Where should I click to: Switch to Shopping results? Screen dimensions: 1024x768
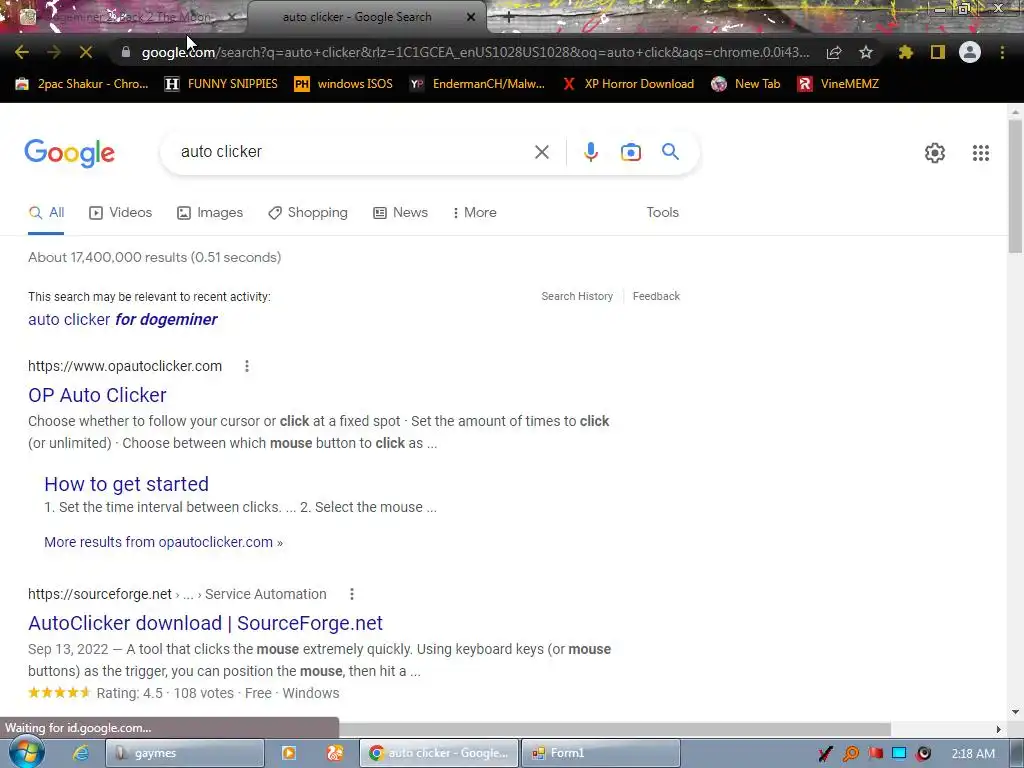point(308,213)
